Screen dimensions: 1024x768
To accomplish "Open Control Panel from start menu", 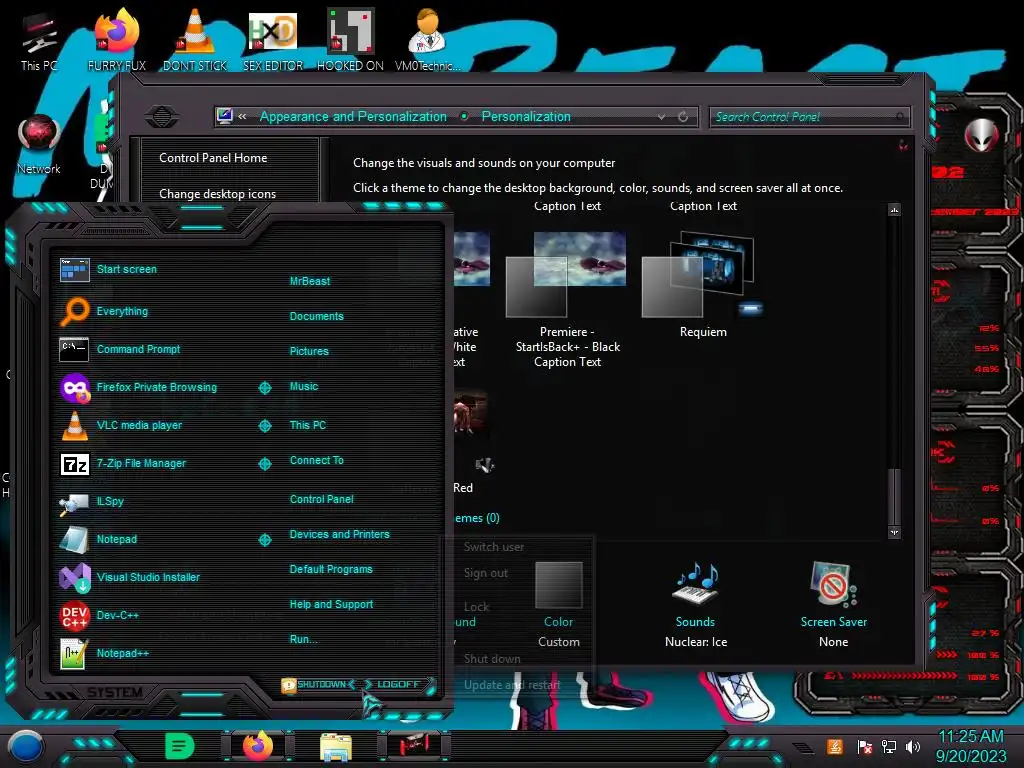I will [321, 499].
